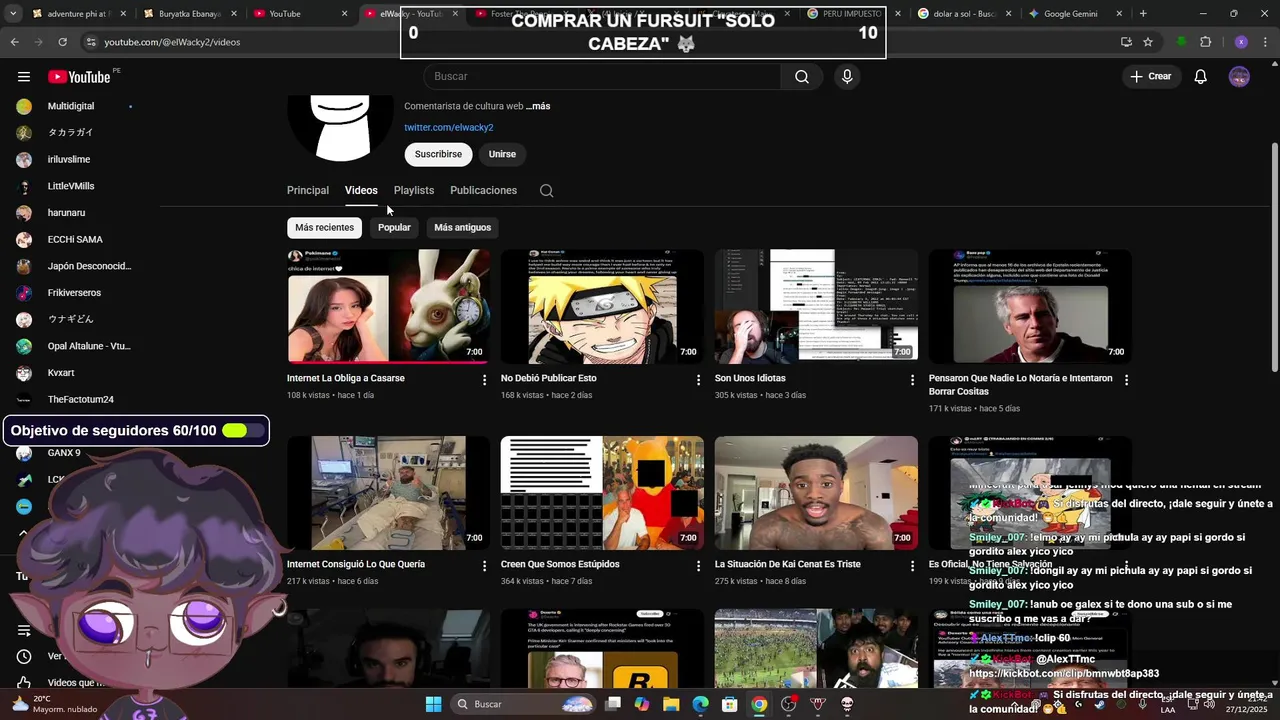Open video title Creen Que Somos Estúpidos
This screenshot has width=1280, height=720.
(560, 564)
